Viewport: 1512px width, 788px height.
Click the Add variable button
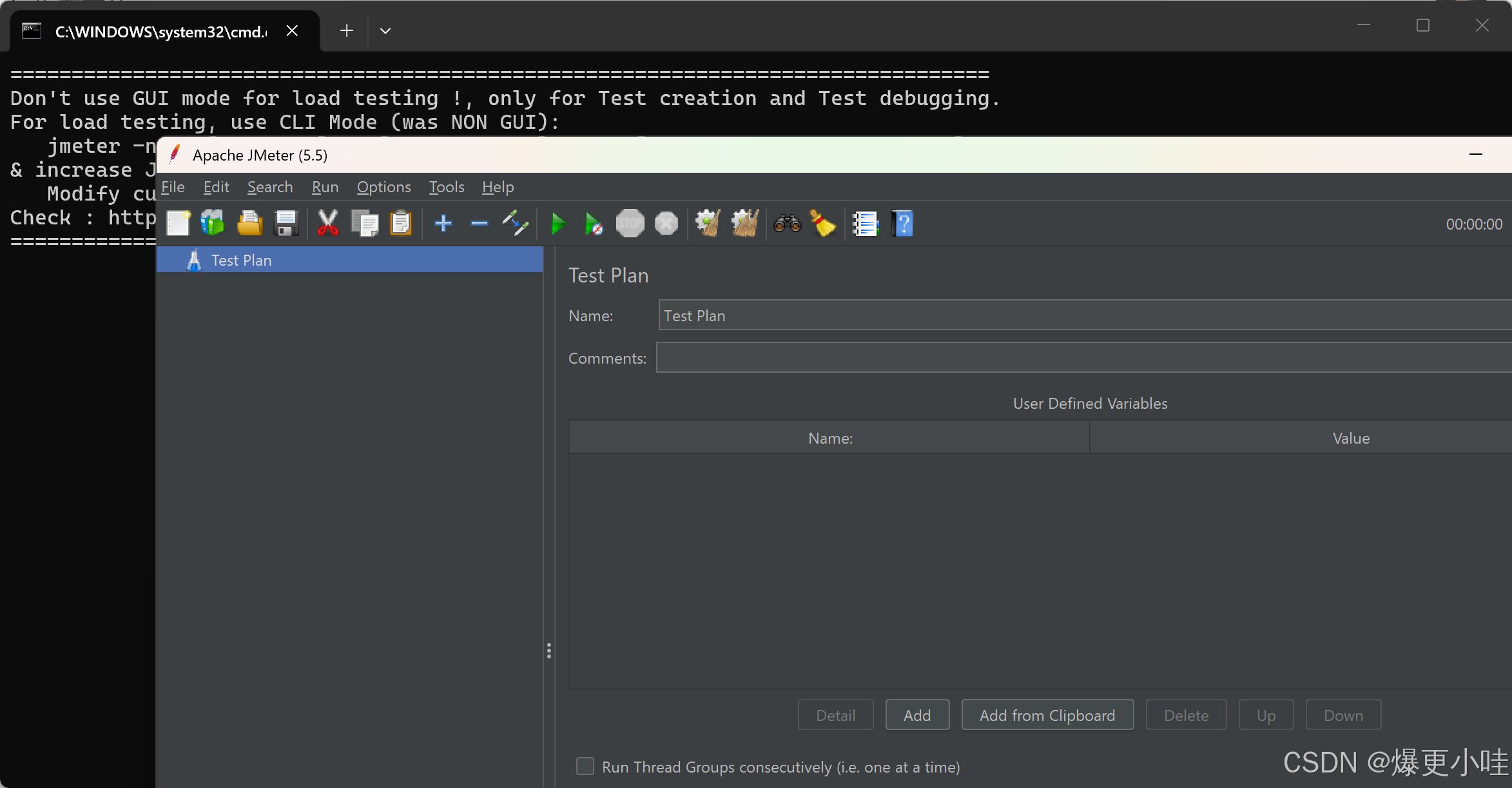(916, 715)
